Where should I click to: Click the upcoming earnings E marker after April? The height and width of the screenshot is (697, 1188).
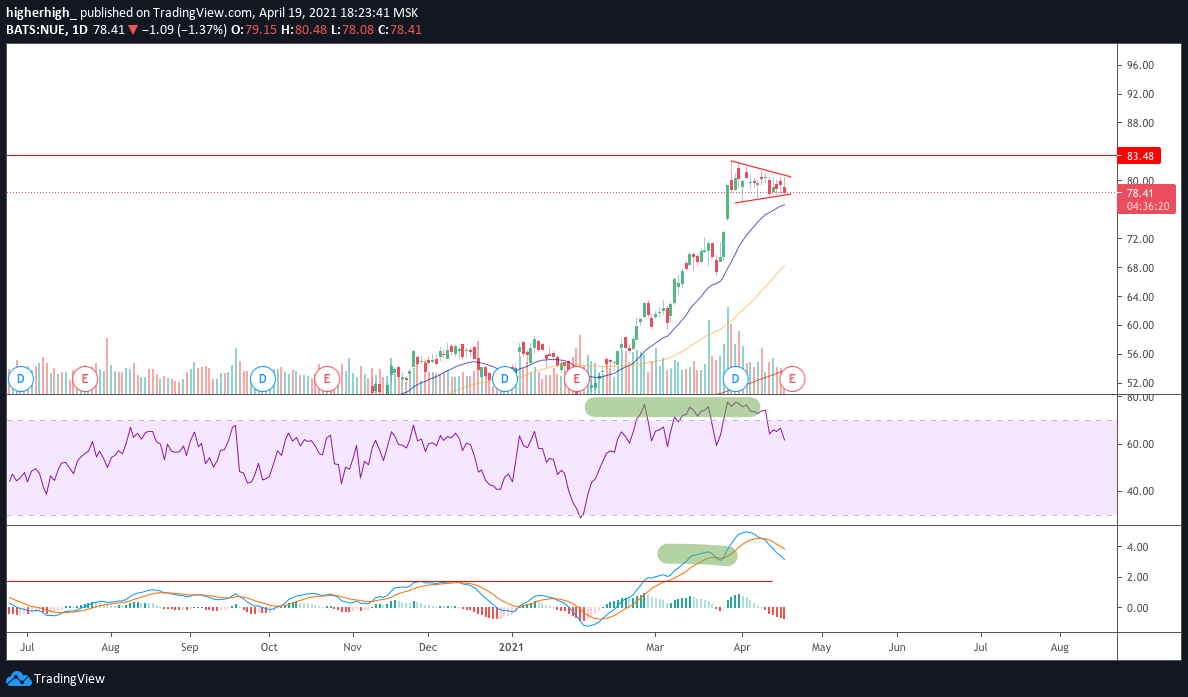click(793, 378)
